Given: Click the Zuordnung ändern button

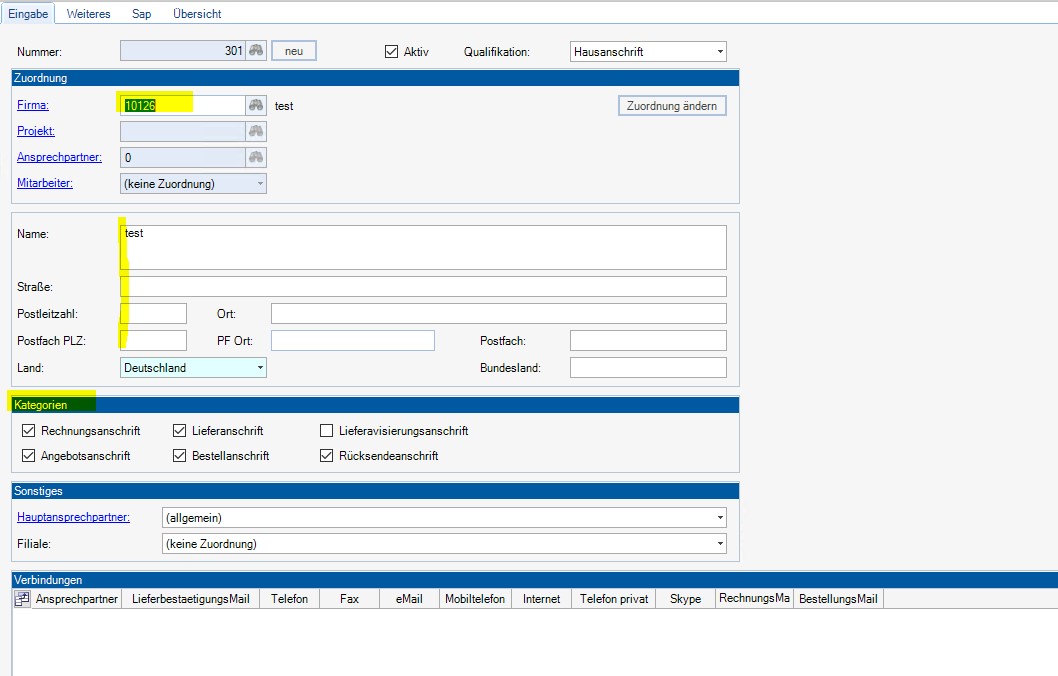Looking at the screenshot, I should point(671,106).
